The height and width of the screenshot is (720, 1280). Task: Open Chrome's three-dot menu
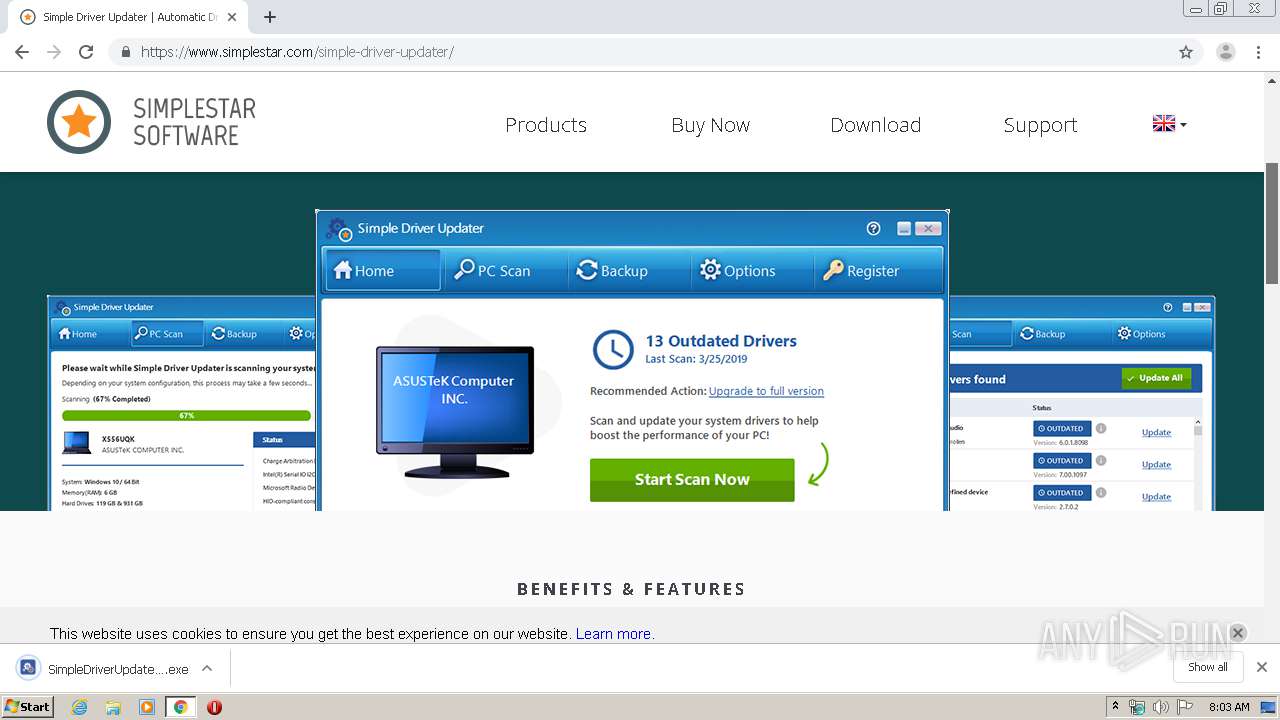pos(1259,52)
